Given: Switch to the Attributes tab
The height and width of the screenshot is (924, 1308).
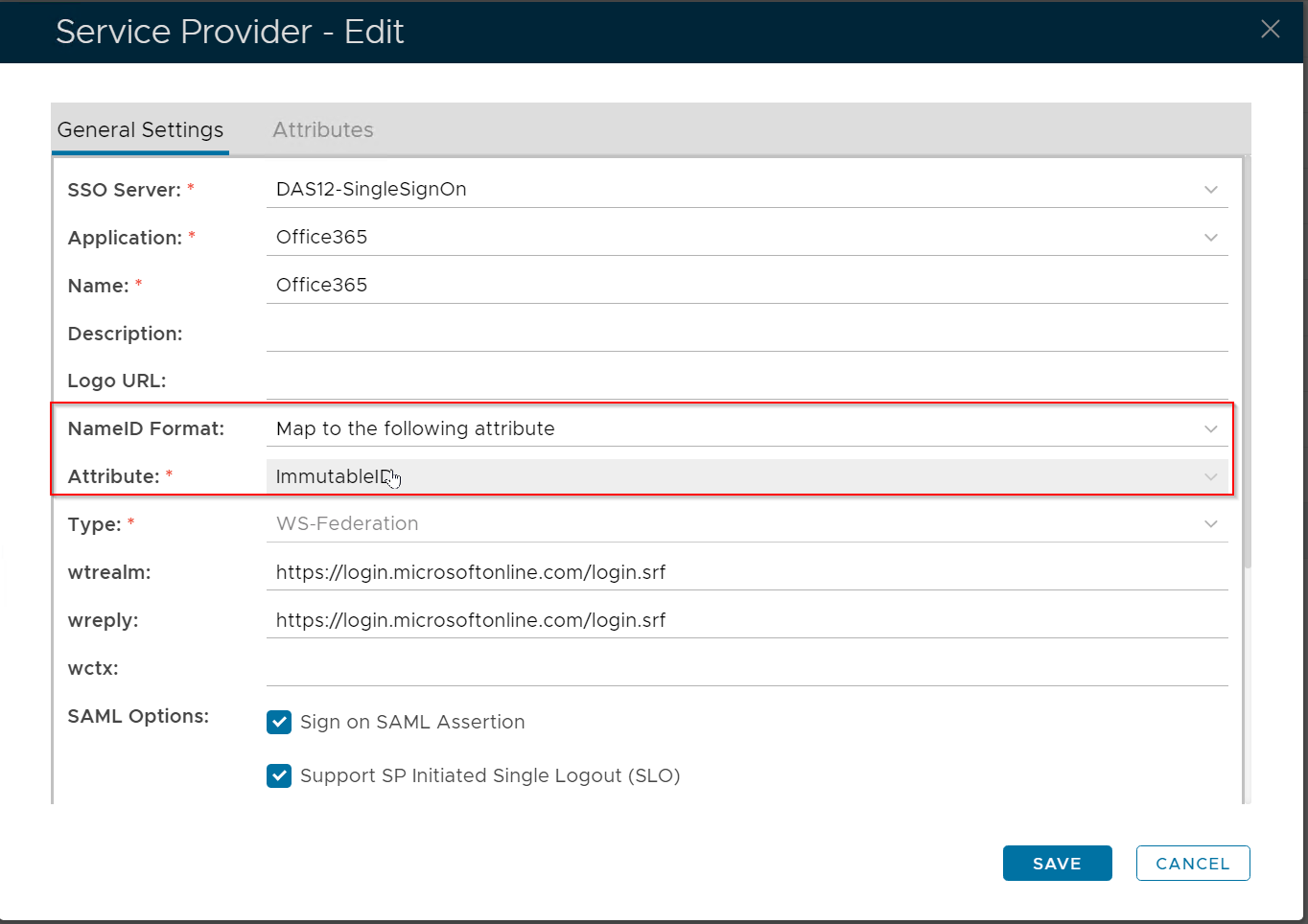Looking at the screenshot, I should tap(322, 130).
